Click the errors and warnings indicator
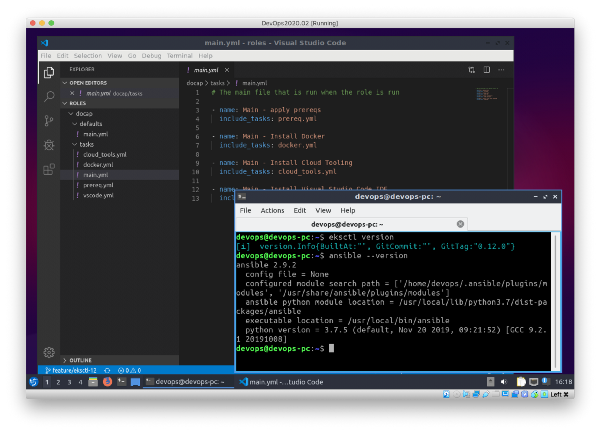The width and height of the screenshot is (600, 433). [129, 370]
